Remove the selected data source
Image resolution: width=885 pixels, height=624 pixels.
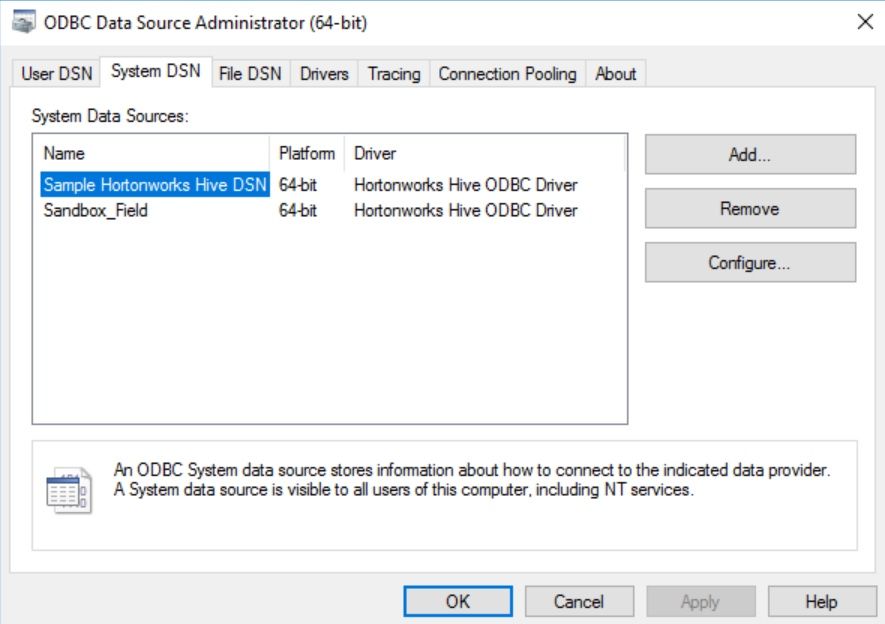(x=750, y=209)
